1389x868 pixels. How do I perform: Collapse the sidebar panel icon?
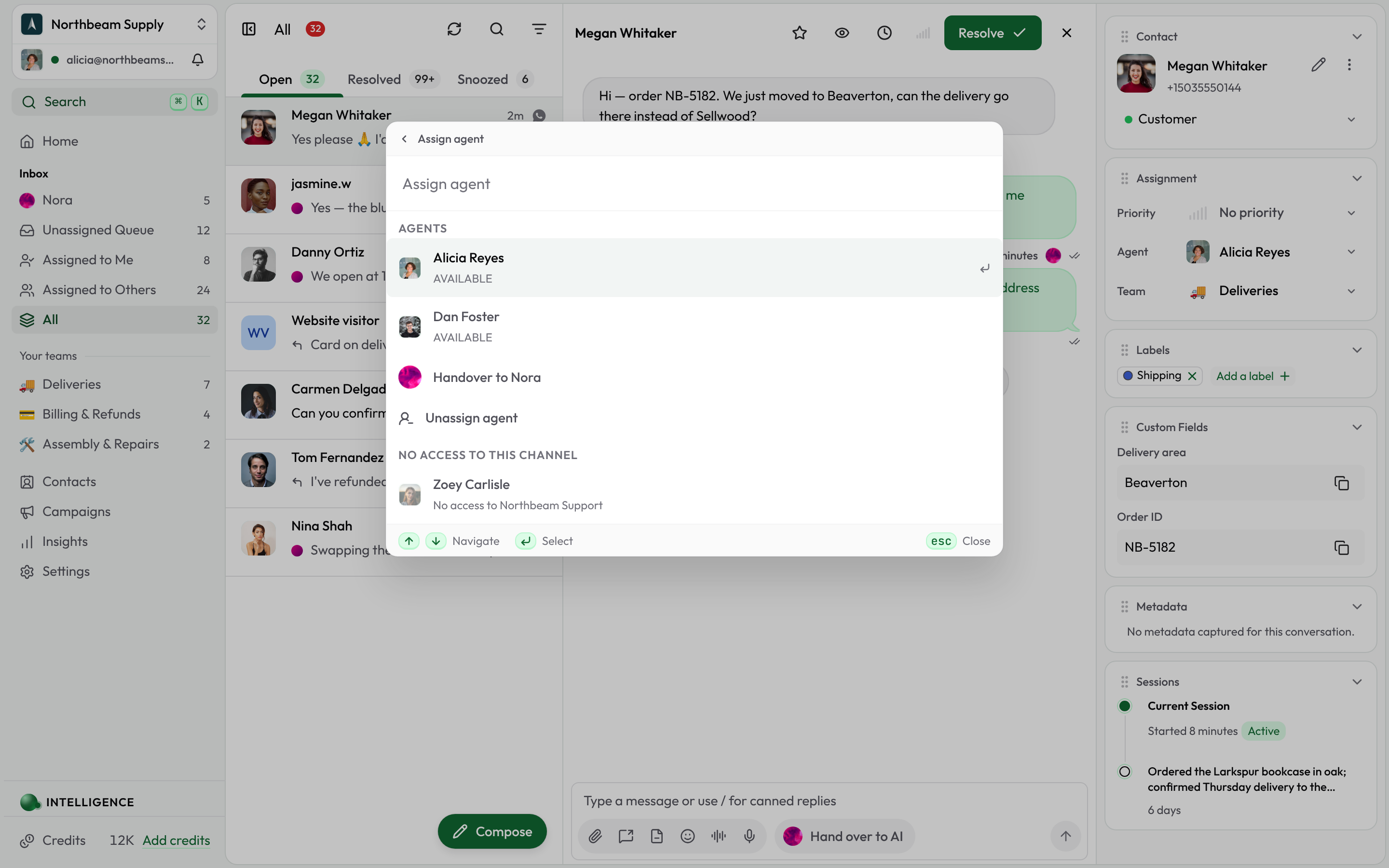click(x=248, y=29)
